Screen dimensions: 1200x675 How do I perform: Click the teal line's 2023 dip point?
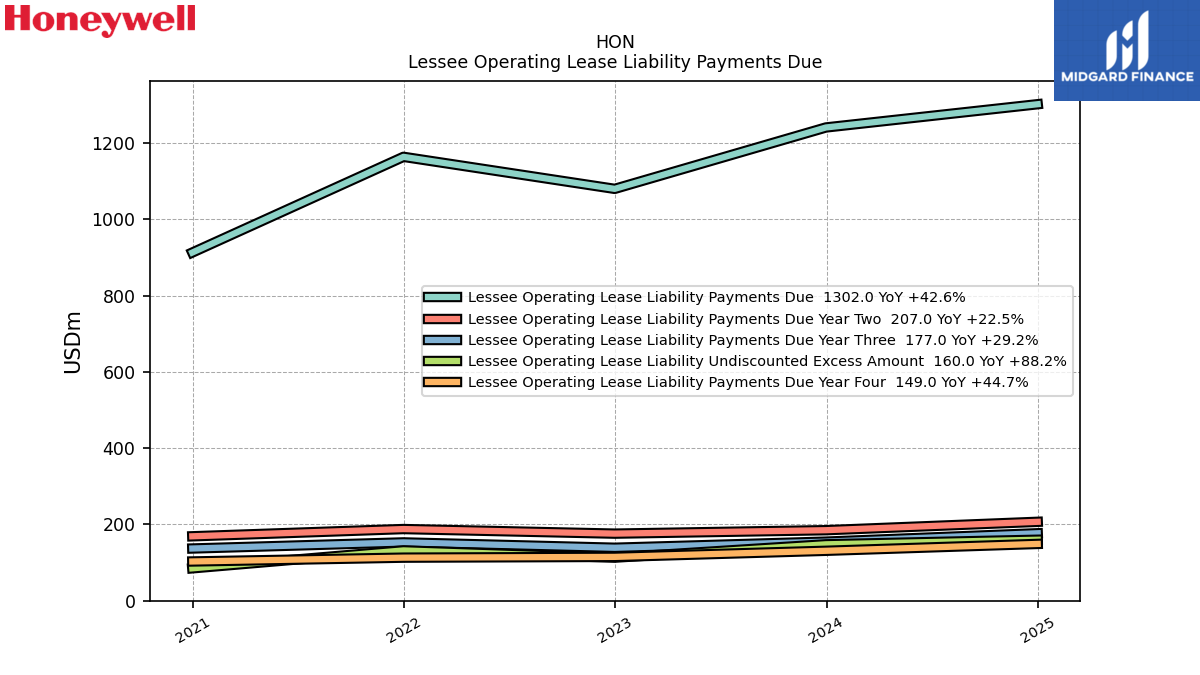(x=615, y=188)
